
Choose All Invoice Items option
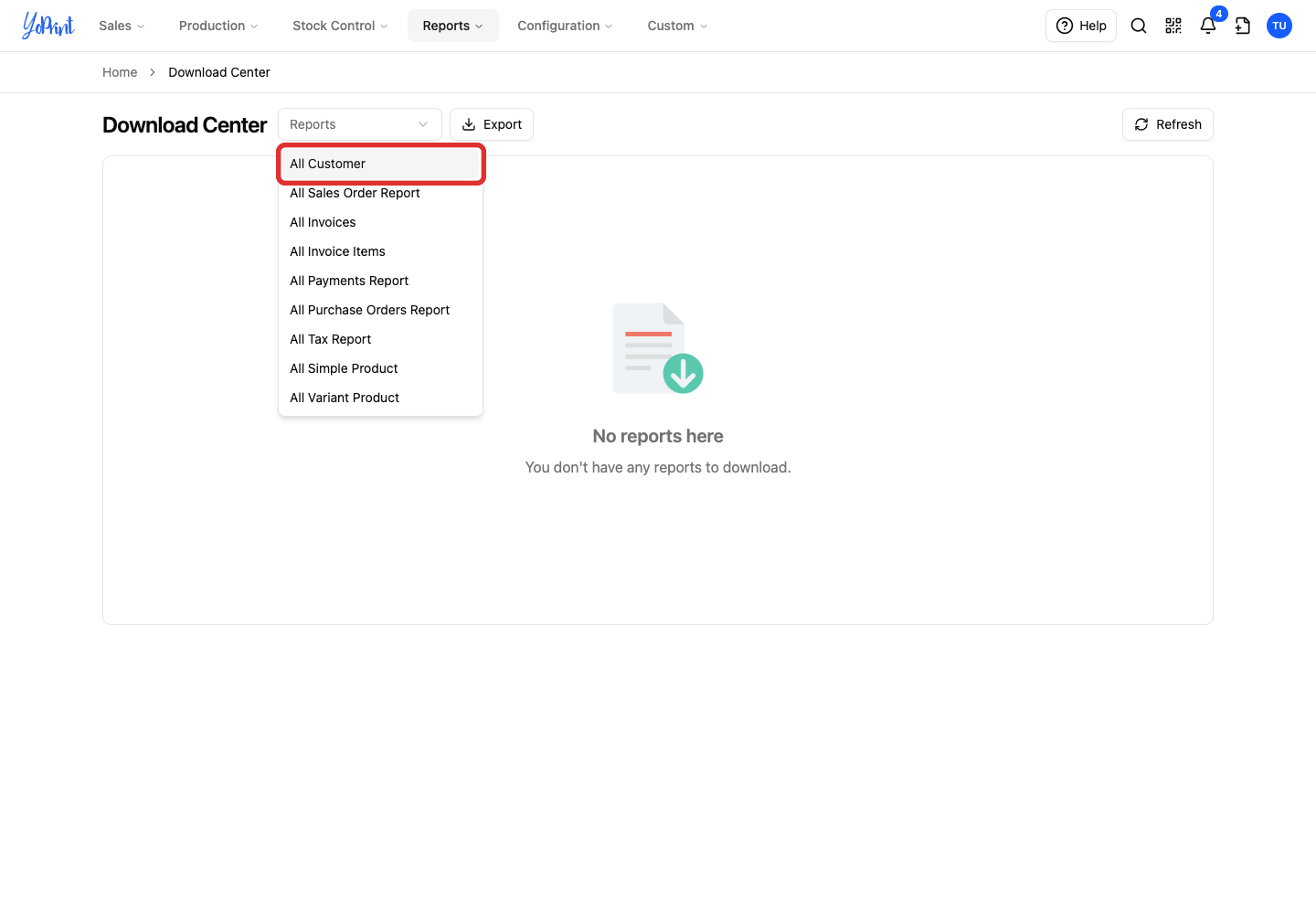coord(380,251)
